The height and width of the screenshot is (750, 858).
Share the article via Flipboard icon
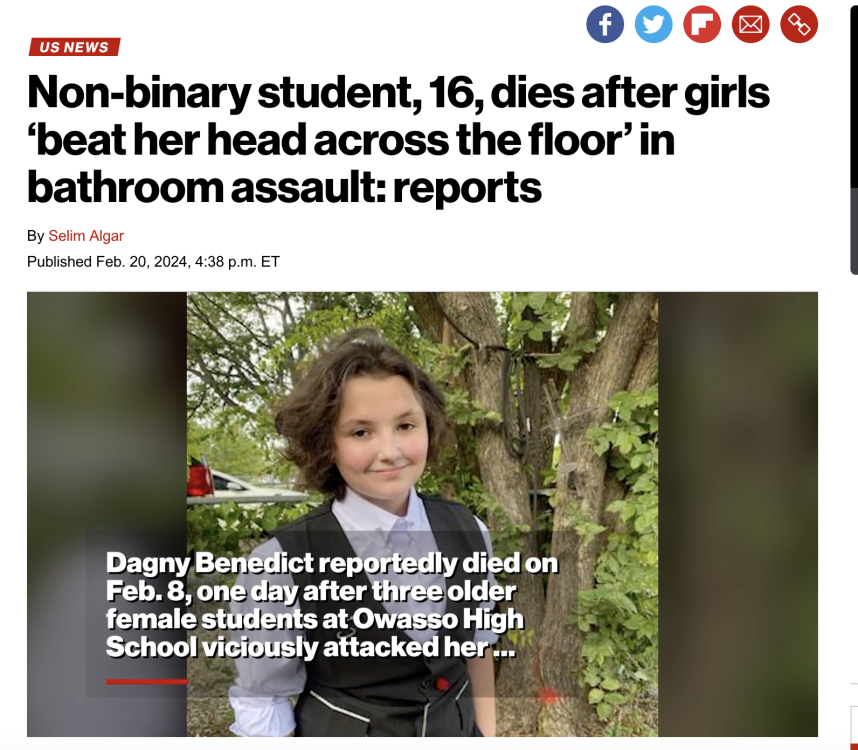[702, 25]
